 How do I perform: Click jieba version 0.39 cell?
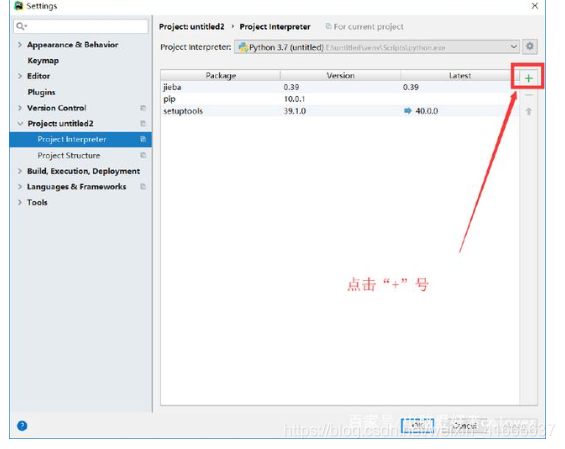click(x=291, y=87)
